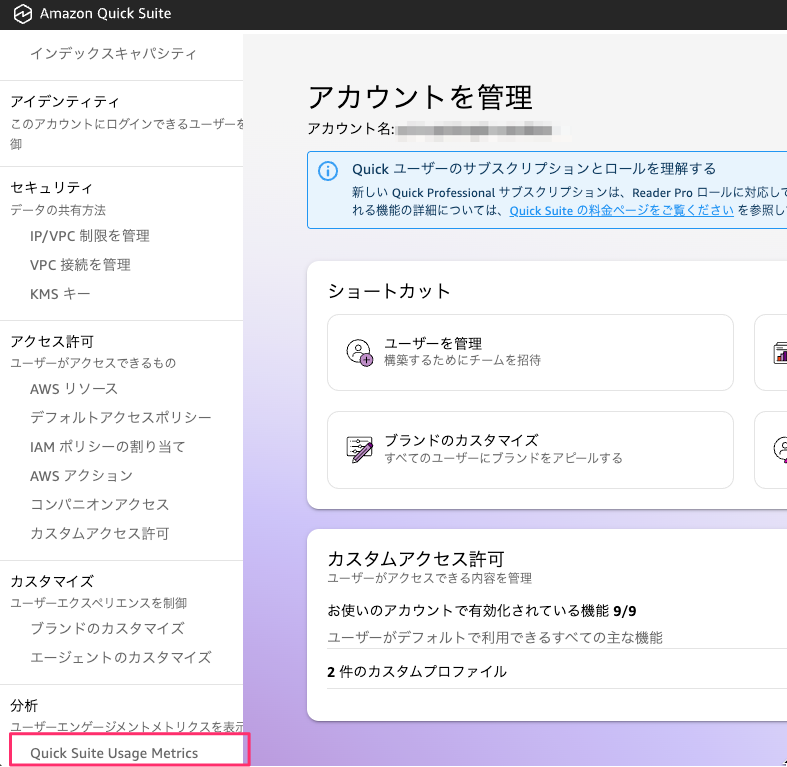Open IAM ポリシーの割り当て
787x767 pixels.
[x=108, y=447]
